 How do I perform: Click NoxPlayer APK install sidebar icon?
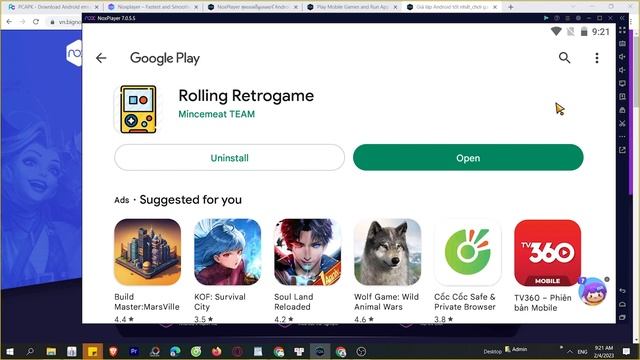(x=622, y=97)
